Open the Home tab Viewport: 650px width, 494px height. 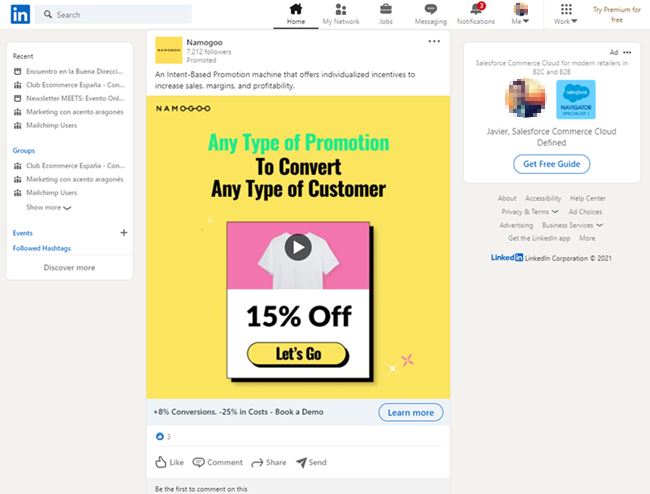296,14
